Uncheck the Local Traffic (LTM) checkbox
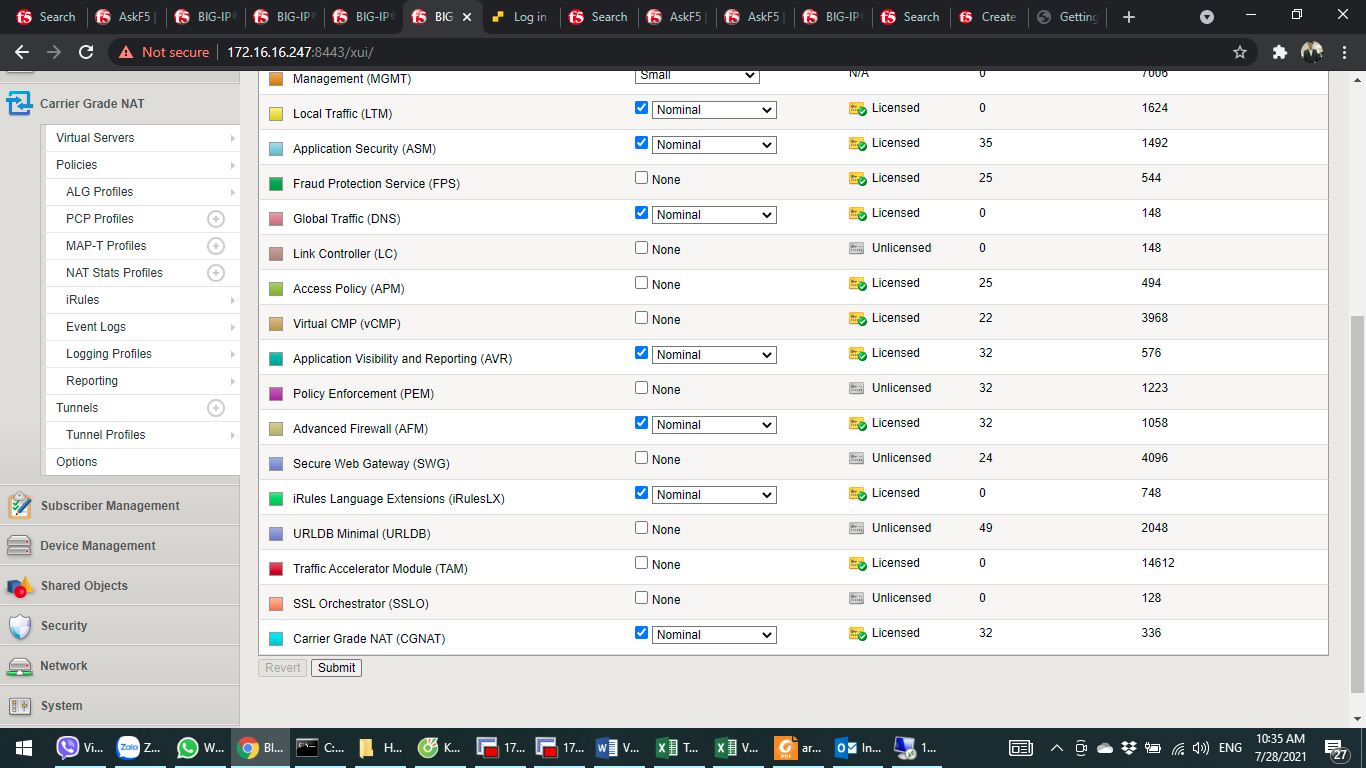Screen dimensions: 1366x768 tap(642, 108)
